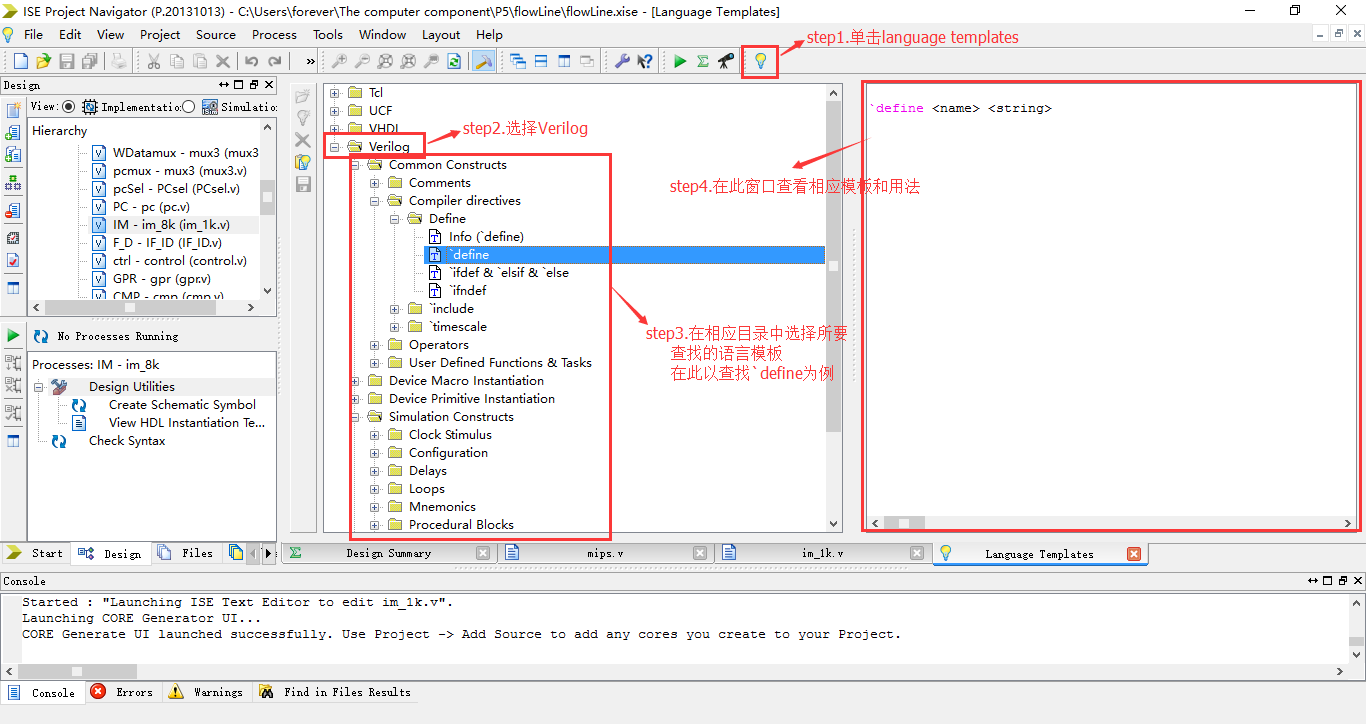This screenshot has width=1366, height=724.
Task: Select the `ifndef template item
Action: click(467, 291)
